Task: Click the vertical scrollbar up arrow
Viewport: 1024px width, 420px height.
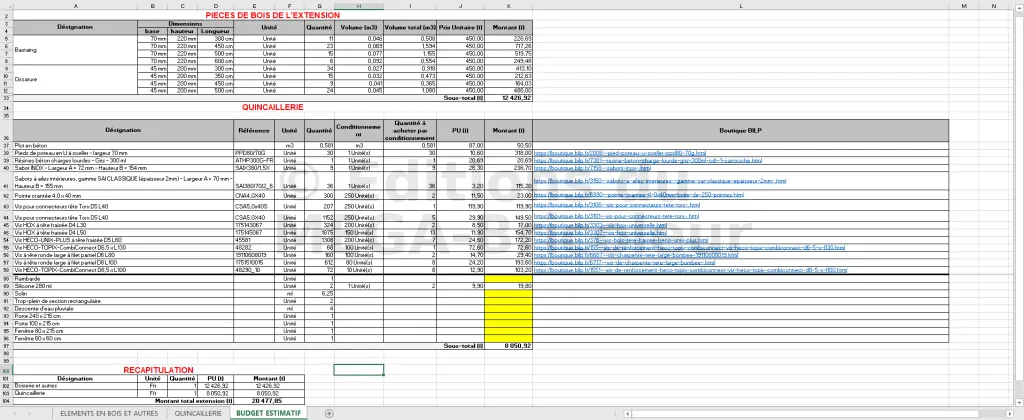Action: tap(1020, 6)
